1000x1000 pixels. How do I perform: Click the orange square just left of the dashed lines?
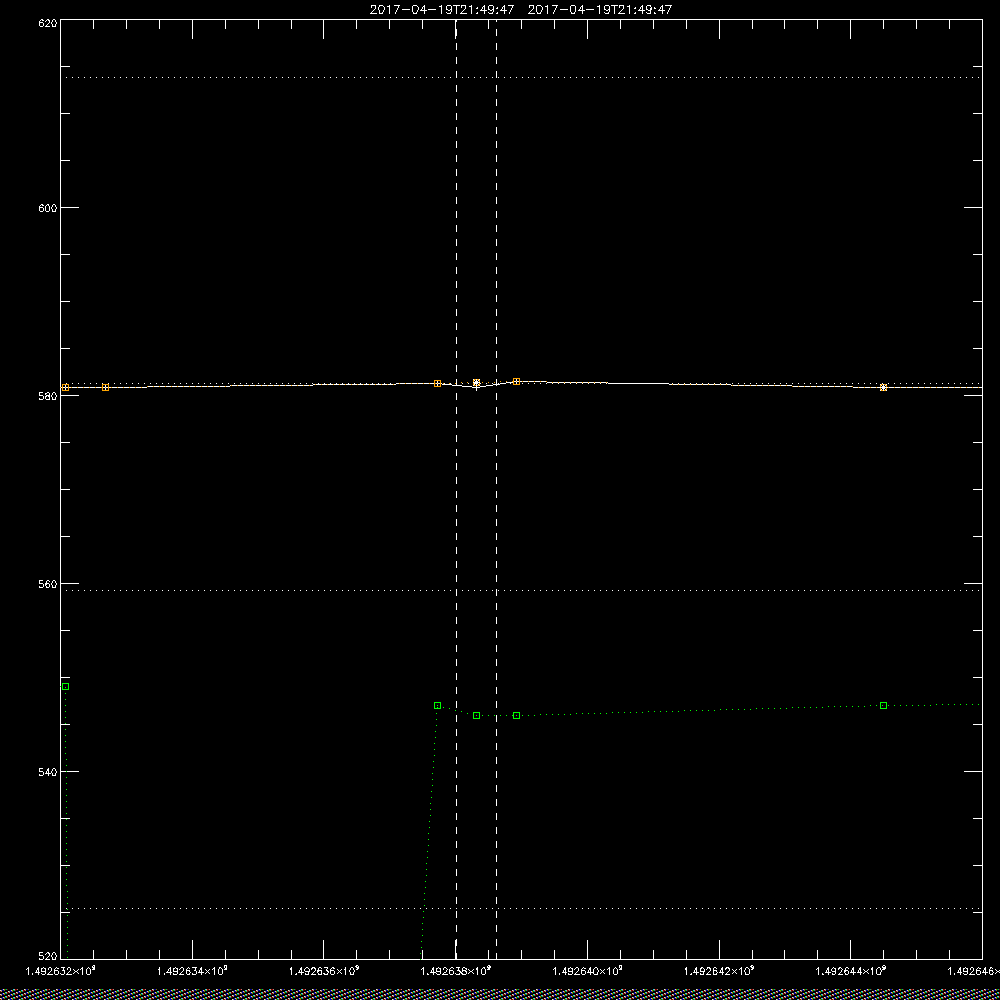tap(438, 383)
